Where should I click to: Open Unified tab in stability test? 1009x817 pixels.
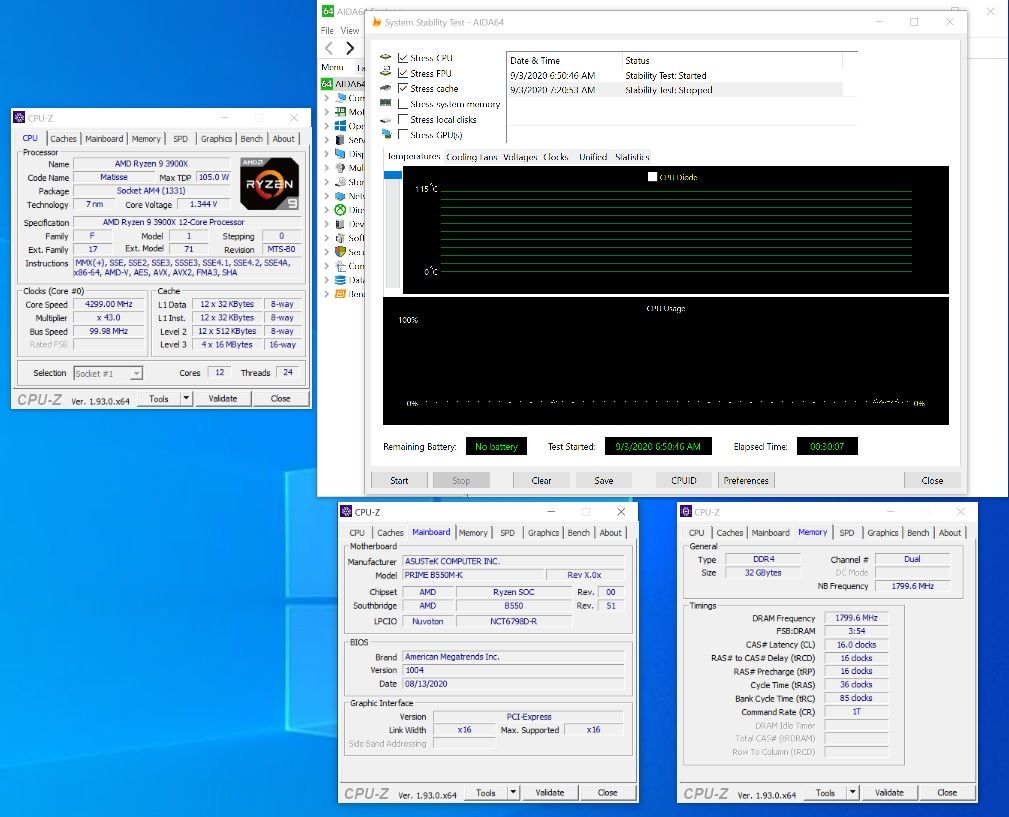point(593,156)
